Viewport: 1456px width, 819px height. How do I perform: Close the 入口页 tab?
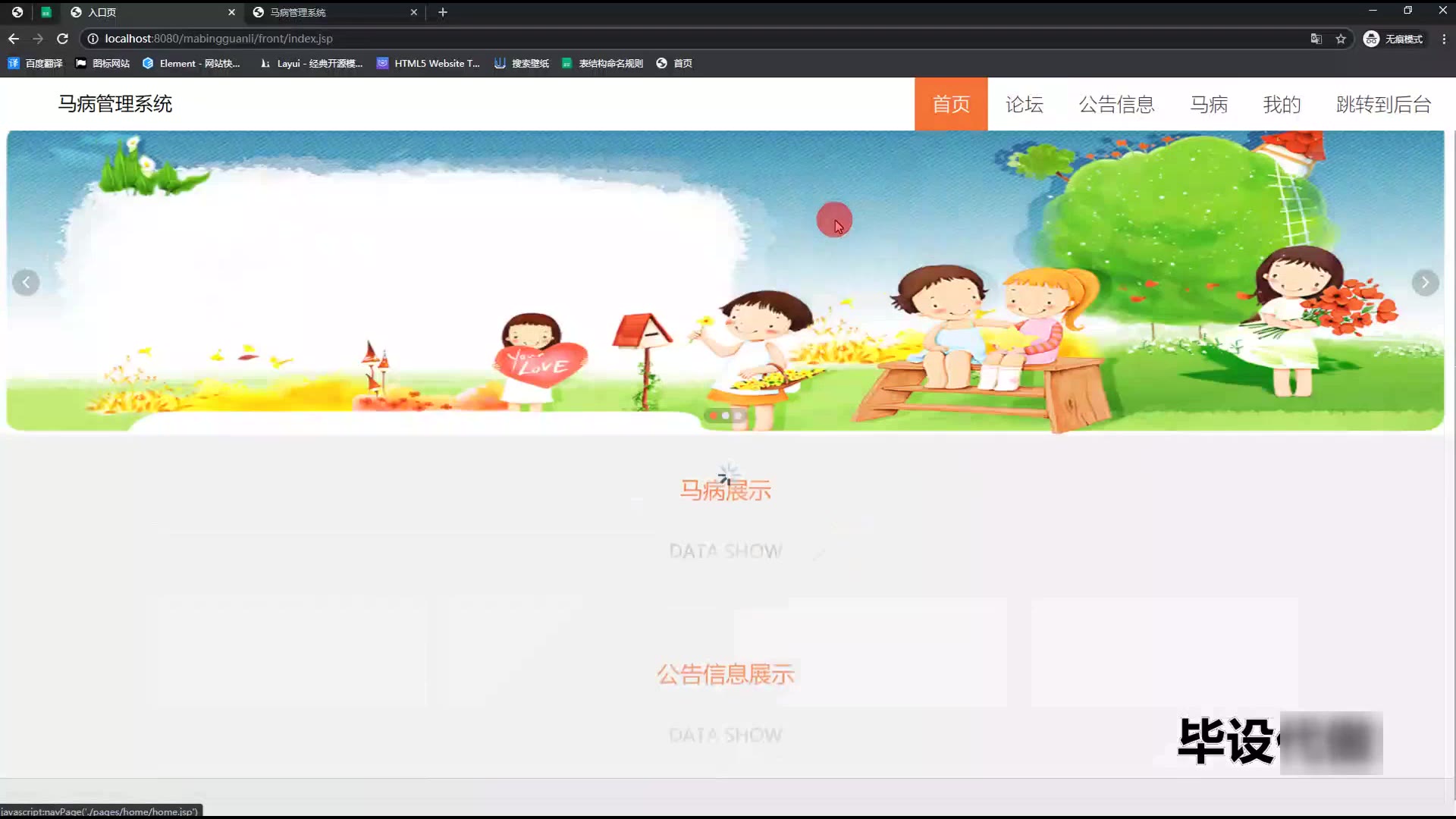pyautogui.click(x=232, y=12)
